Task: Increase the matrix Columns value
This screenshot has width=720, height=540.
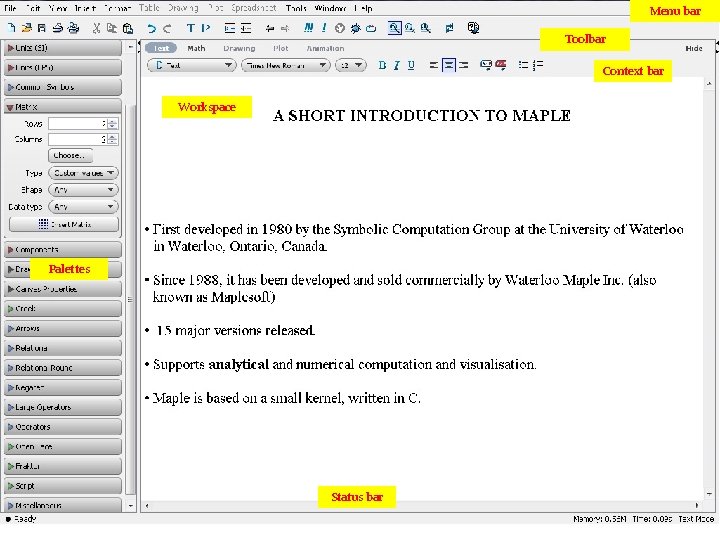Action: 112,137
